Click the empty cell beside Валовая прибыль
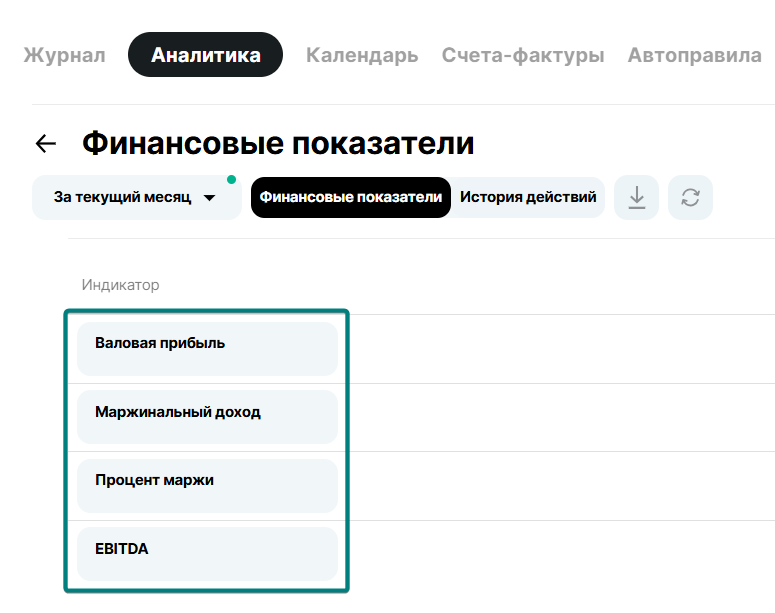 tap(560, 349)
